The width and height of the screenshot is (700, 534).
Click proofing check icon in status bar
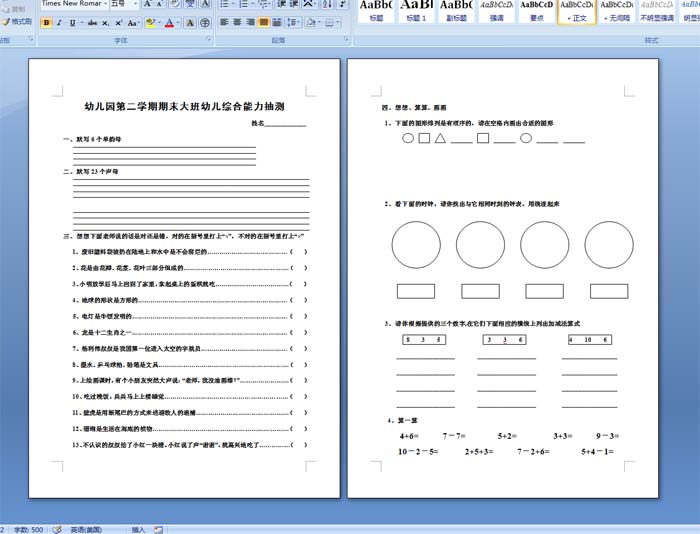pyautogui.click(x=57, y=530)
